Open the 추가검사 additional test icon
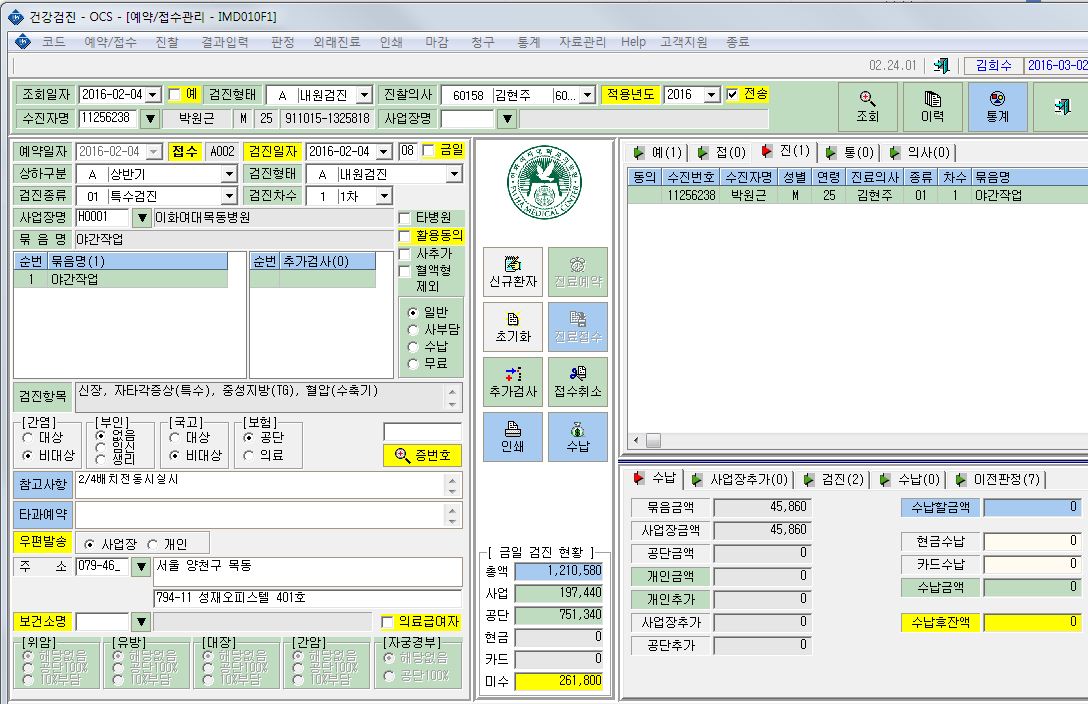Viewport: 1088px width, 704px height. coord(513,381)
